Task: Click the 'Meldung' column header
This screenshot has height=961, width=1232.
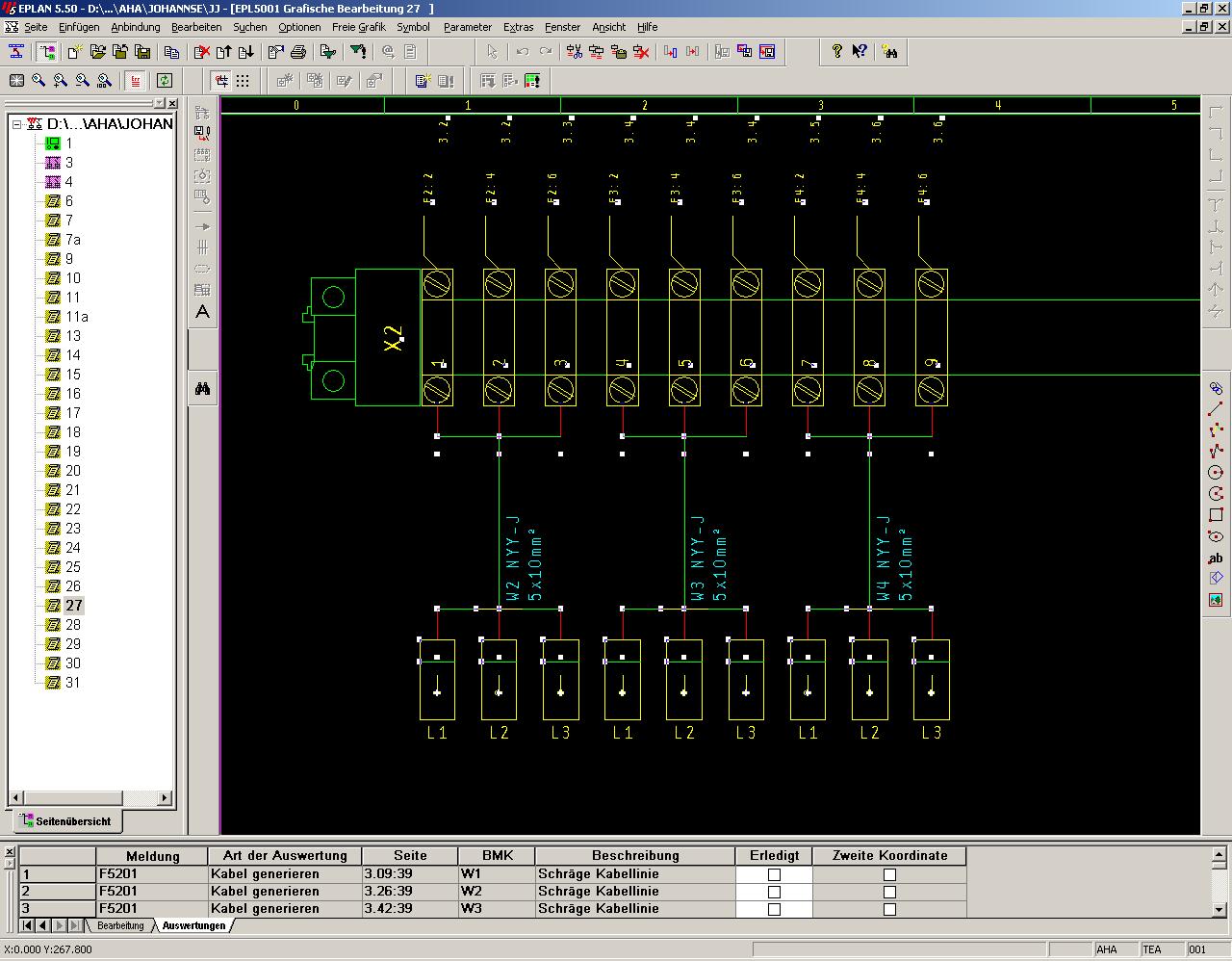Action: [x=152, y=856]
